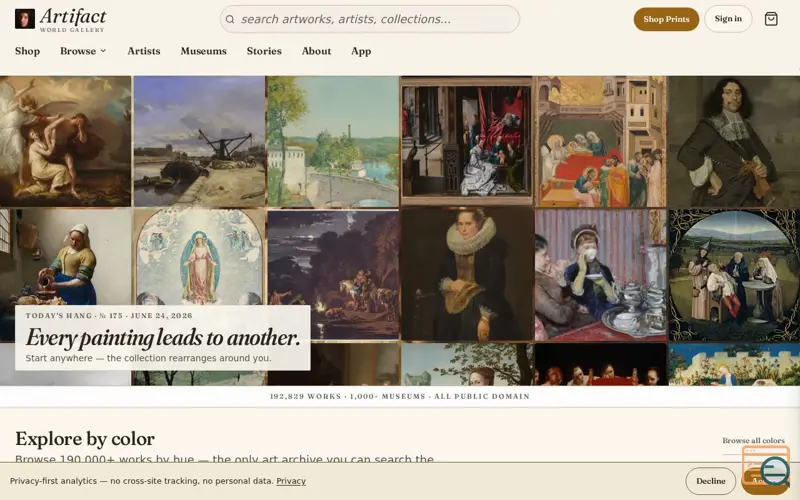Open the portrait of long-haired man holding gloves

[x=734, y=141]
